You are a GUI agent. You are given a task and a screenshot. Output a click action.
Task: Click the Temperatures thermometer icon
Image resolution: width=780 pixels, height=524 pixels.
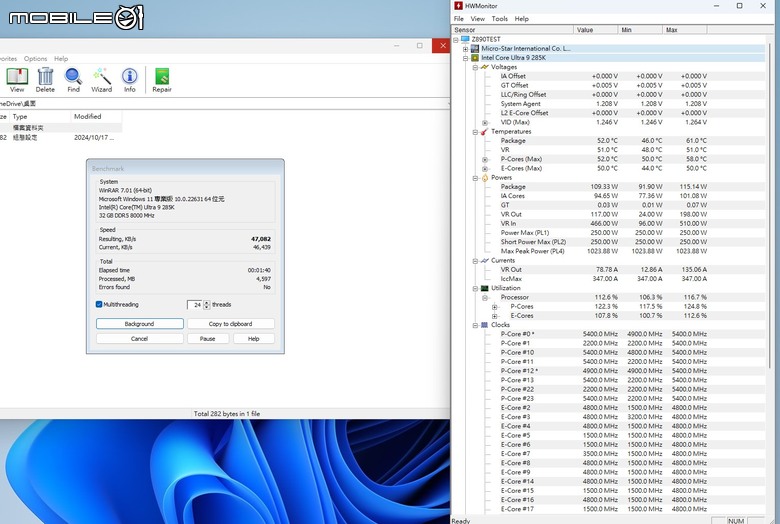point(485,131)
